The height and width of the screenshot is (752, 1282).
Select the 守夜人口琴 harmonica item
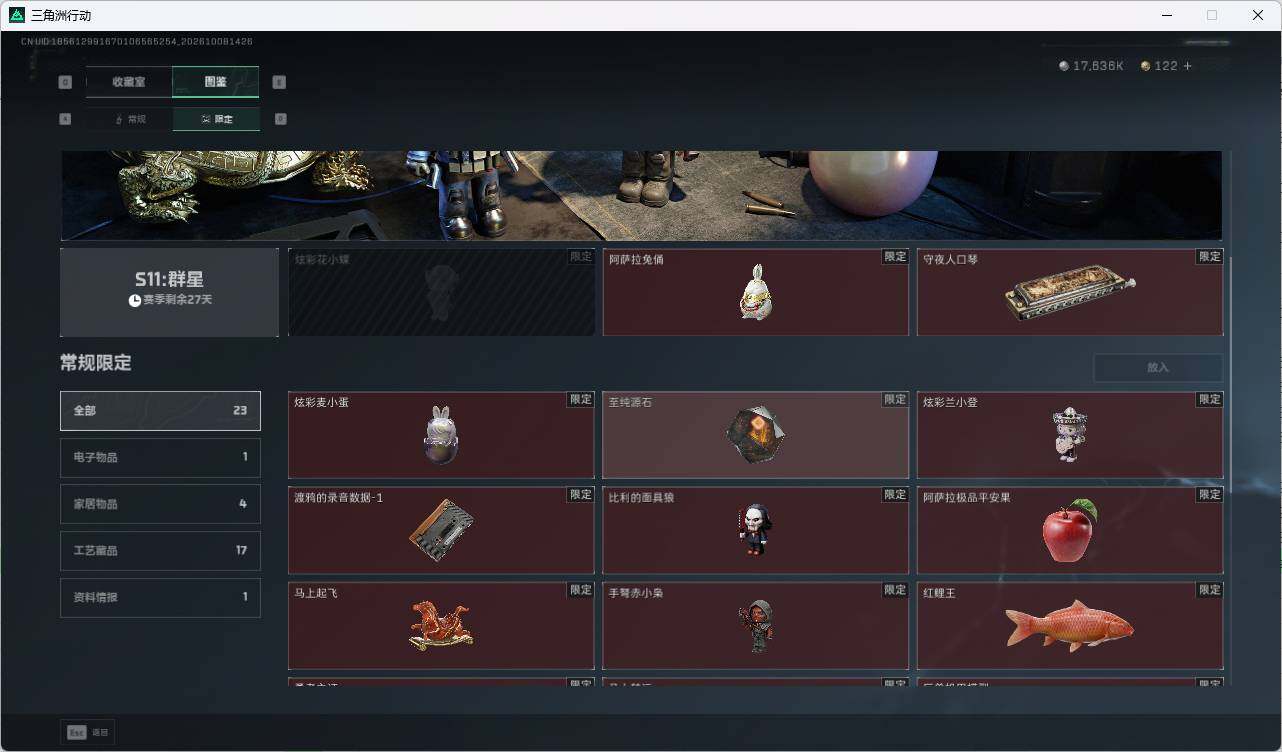[1070, 292]
